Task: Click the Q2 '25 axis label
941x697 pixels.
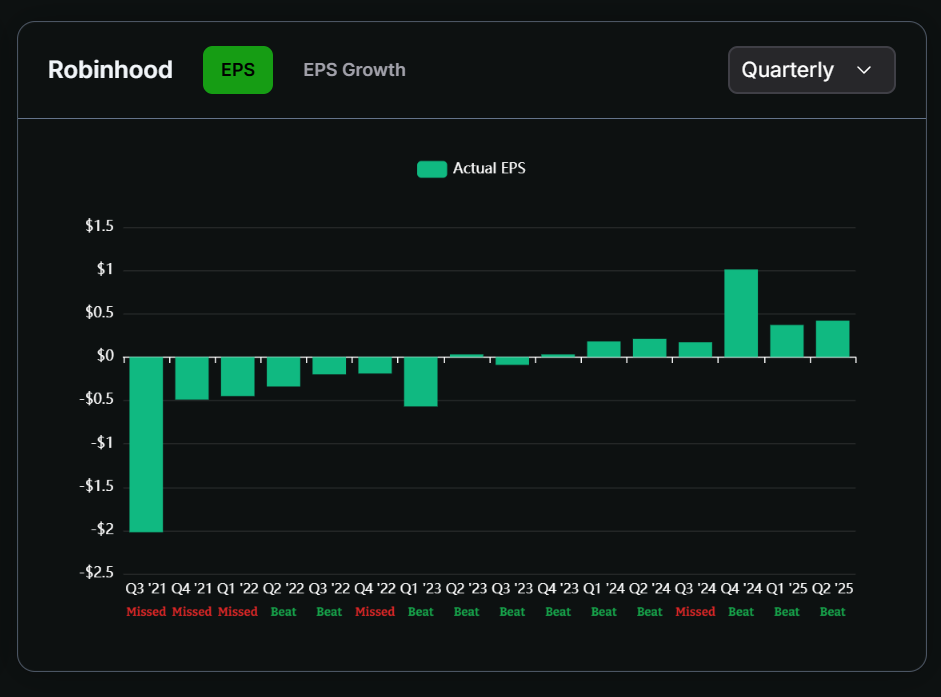Action: [832, 588]
